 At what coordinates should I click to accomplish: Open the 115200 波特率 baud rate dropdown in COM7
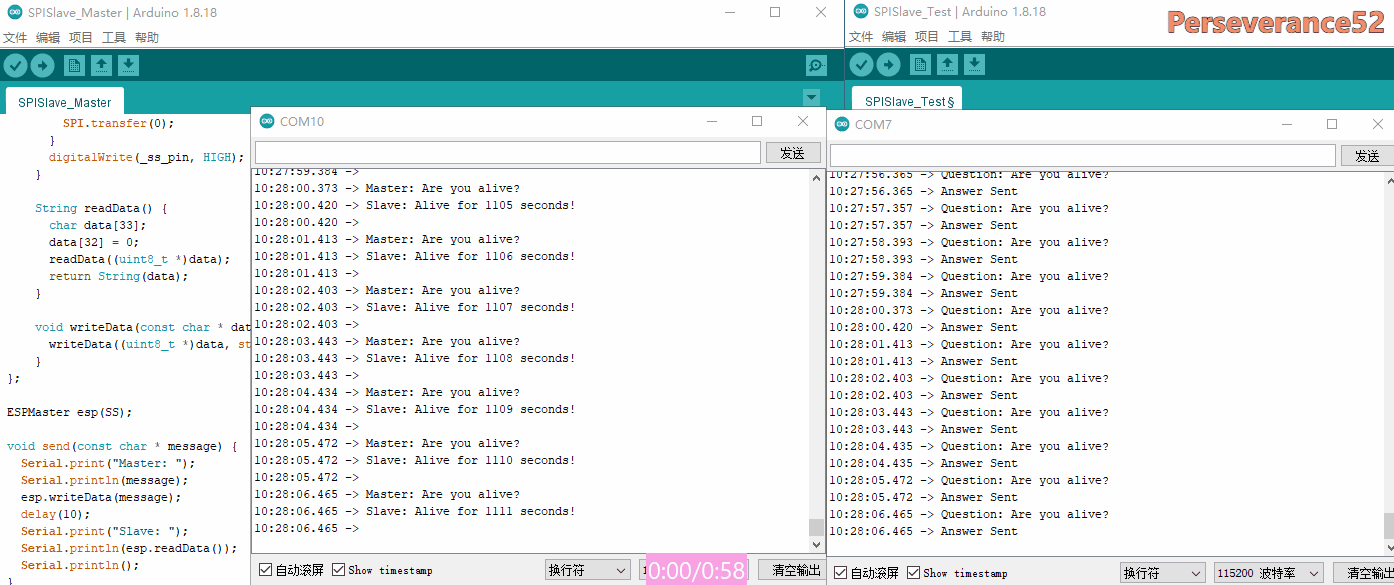tap(1268, 572)
